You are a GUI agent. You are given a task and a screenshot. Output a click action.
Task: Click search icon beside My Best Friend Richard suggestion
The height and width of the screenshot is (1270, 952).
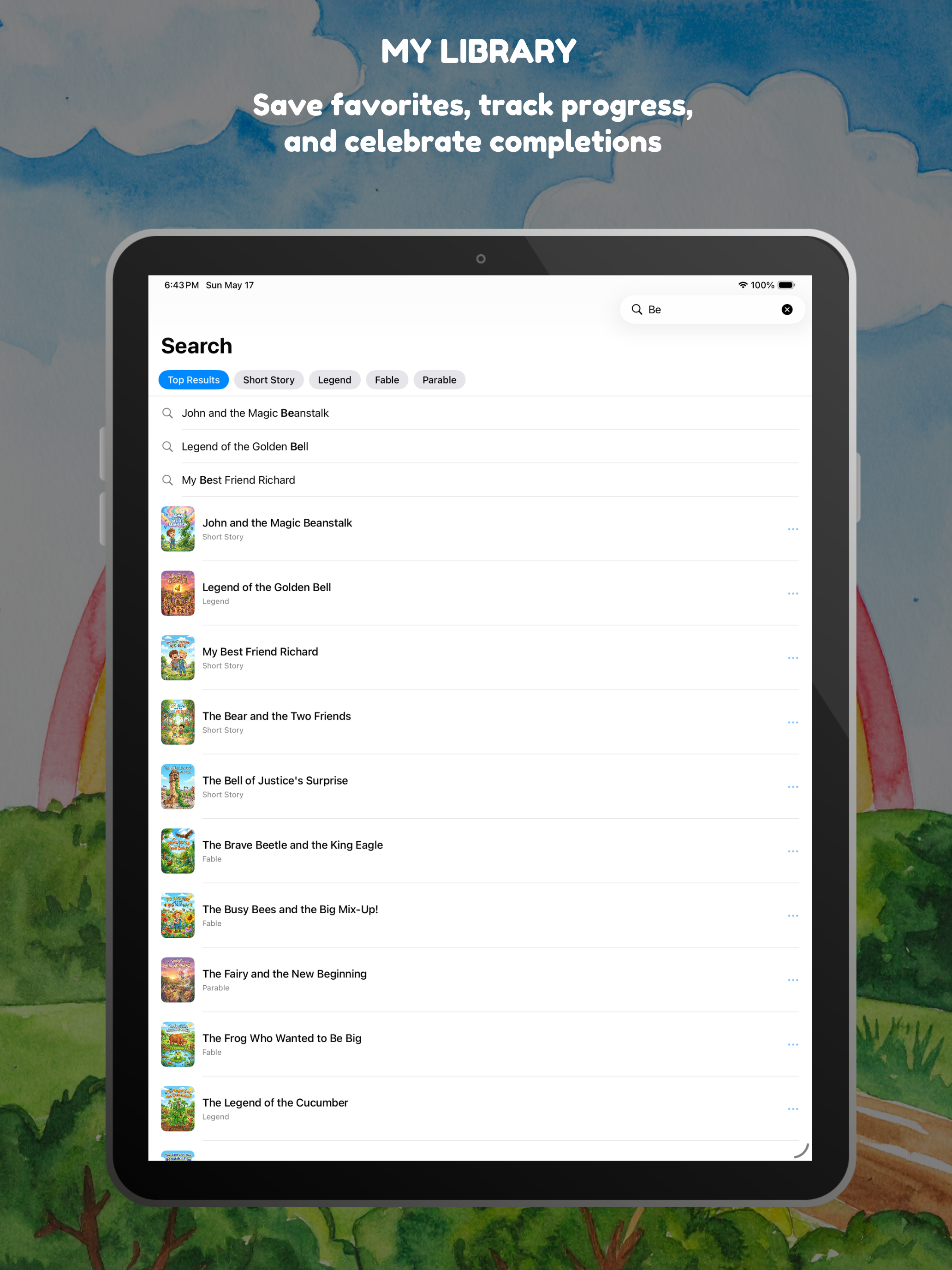167,480
